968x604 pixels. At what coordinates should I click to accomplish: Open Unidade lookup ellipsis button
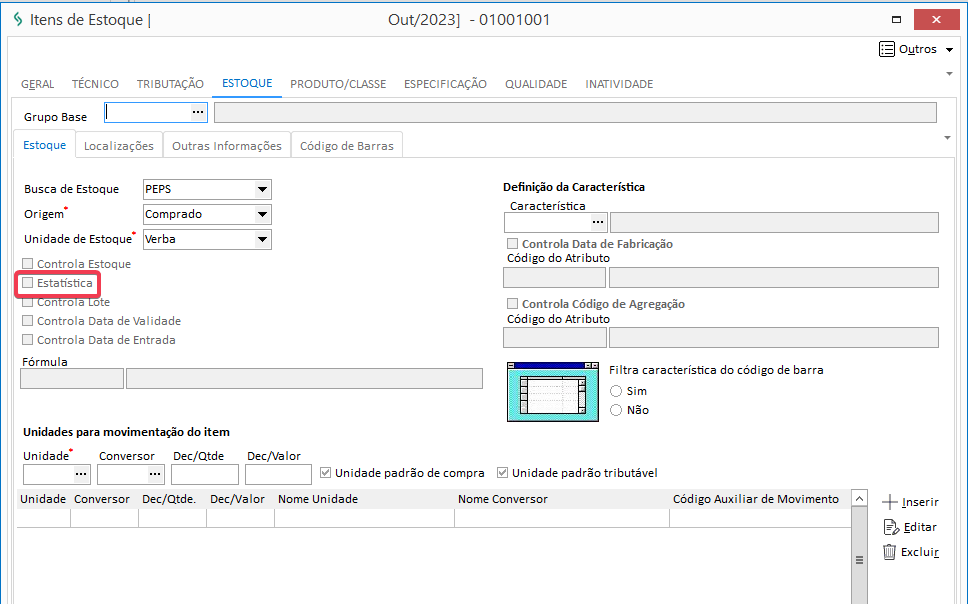pos(81,474)
